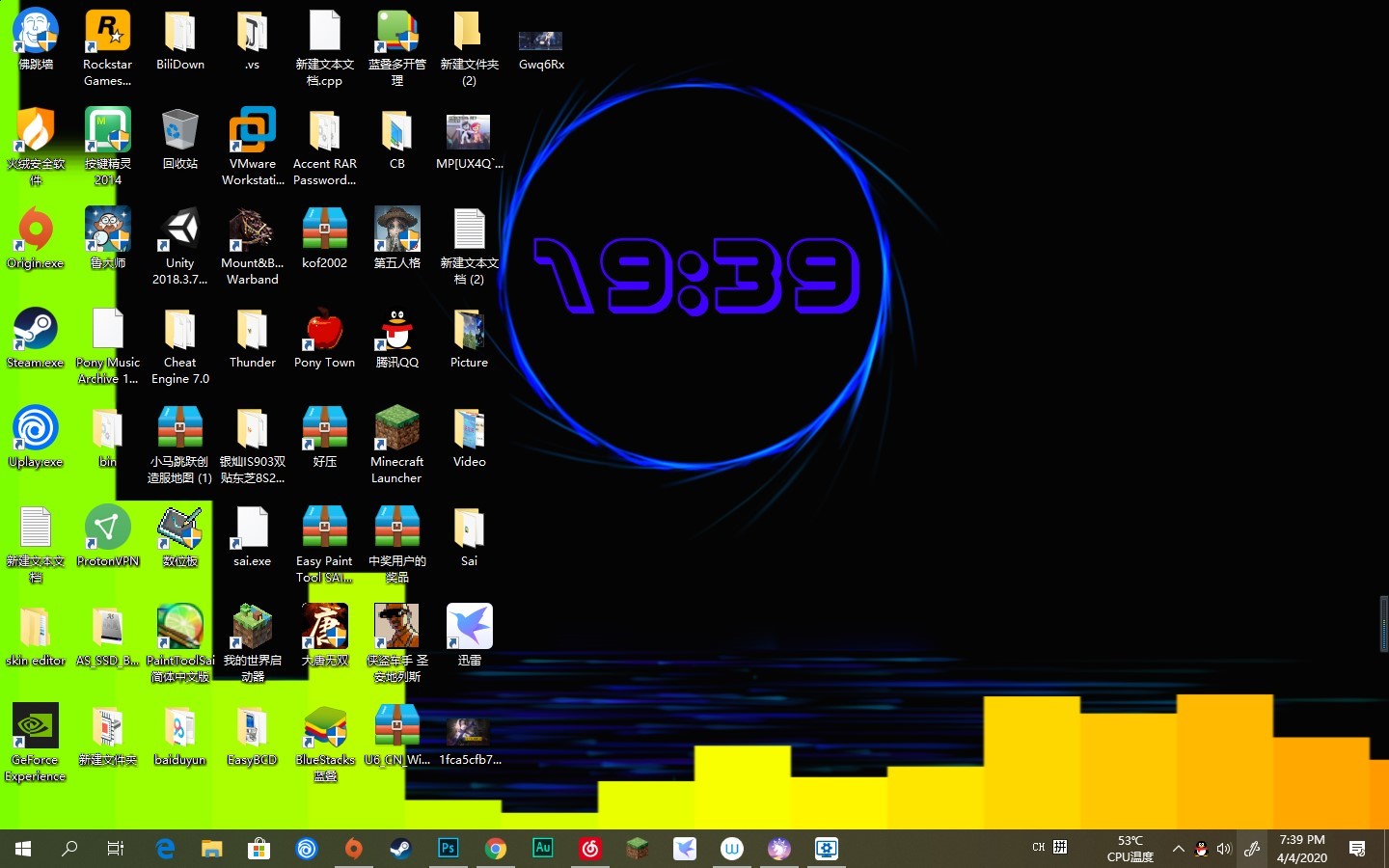Open the volume control in tray
Screen dimensions: 1389x868
coord(1224,849)
